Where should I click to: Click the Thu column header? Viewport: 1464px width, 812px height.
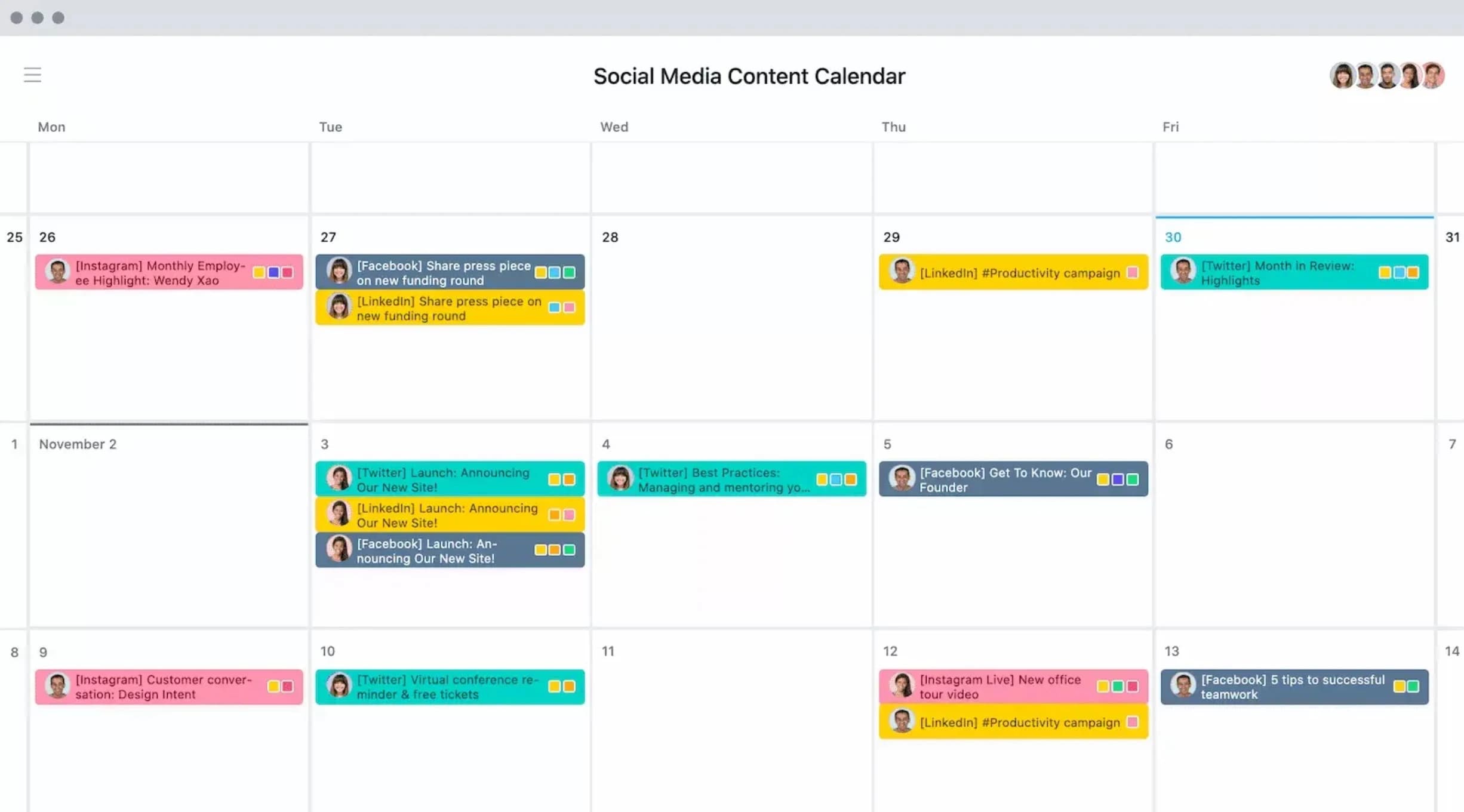[893, 127]
